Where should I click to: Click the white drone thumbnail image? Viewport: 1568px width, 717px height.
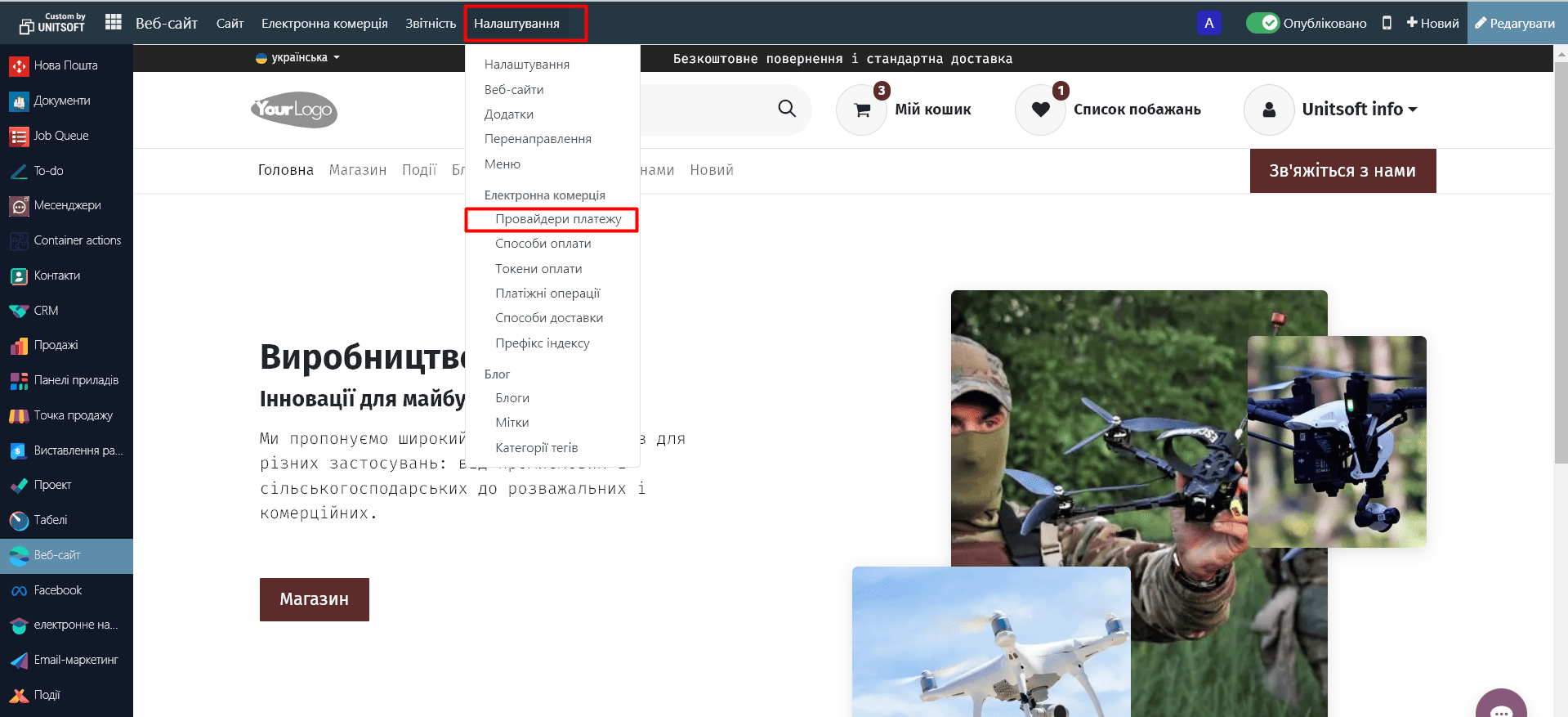tap(991, 642)
